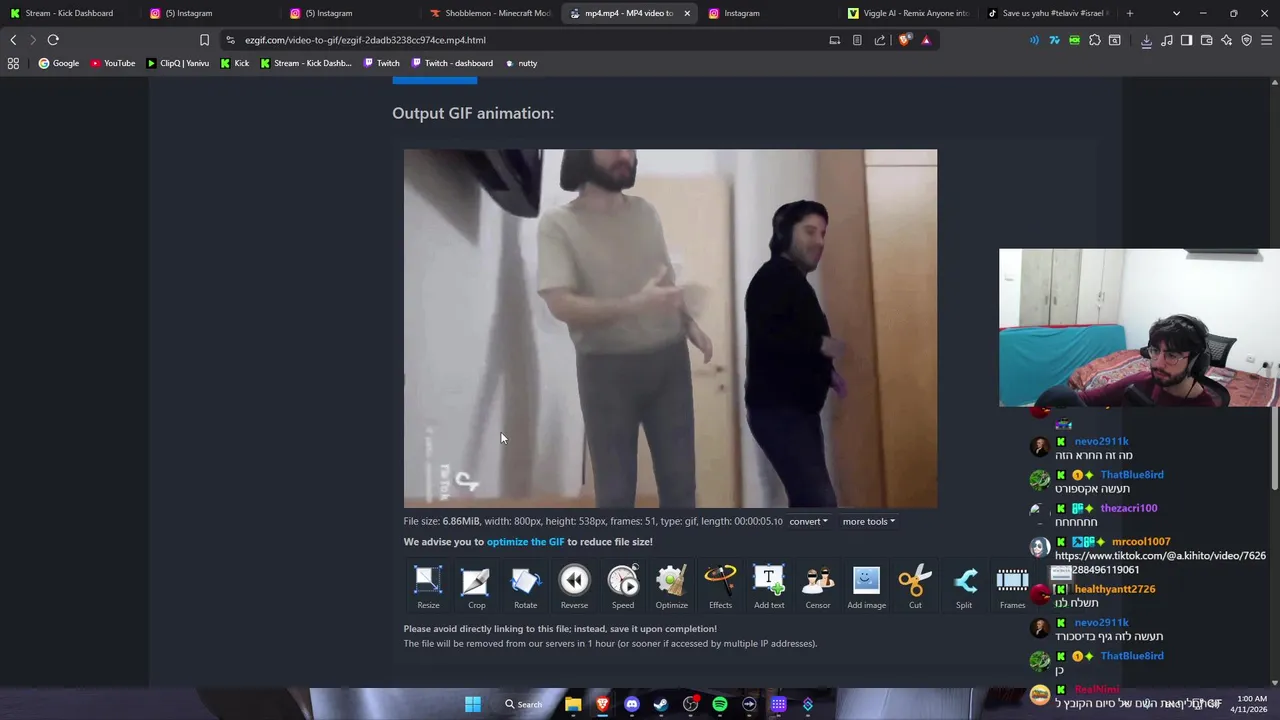This screenshot has width=1280, height=720.
Task: Click the Windows Start button
Action: (473, 704)
